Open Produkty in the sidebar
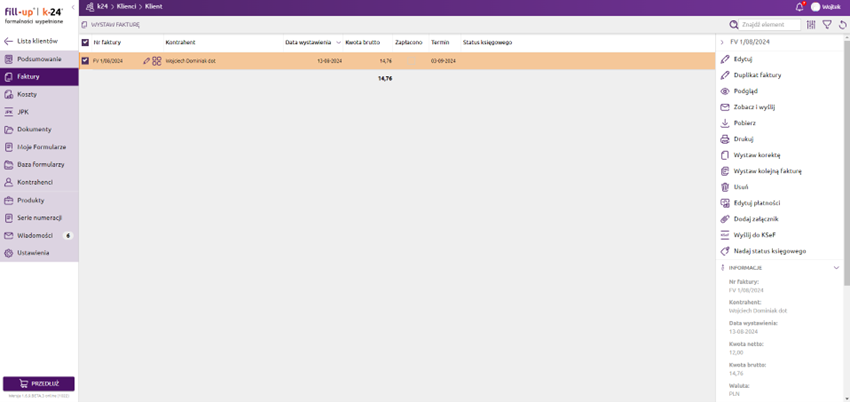This screenshot has height=402, width=850. click(x=39, y=200)
